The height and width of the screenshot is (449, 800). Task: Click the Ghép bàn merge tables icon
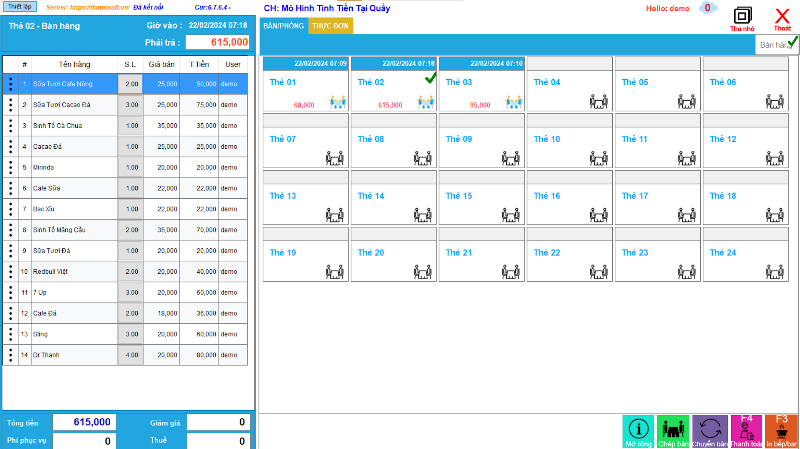pyautogui.click(x=672, y=430)
